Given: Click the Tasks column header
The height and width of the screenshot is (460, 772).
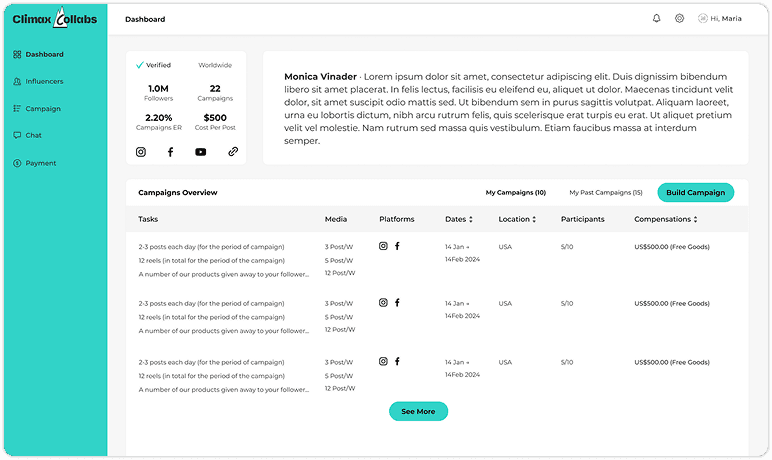Looking at the screenshot, I should coord(148,219).
